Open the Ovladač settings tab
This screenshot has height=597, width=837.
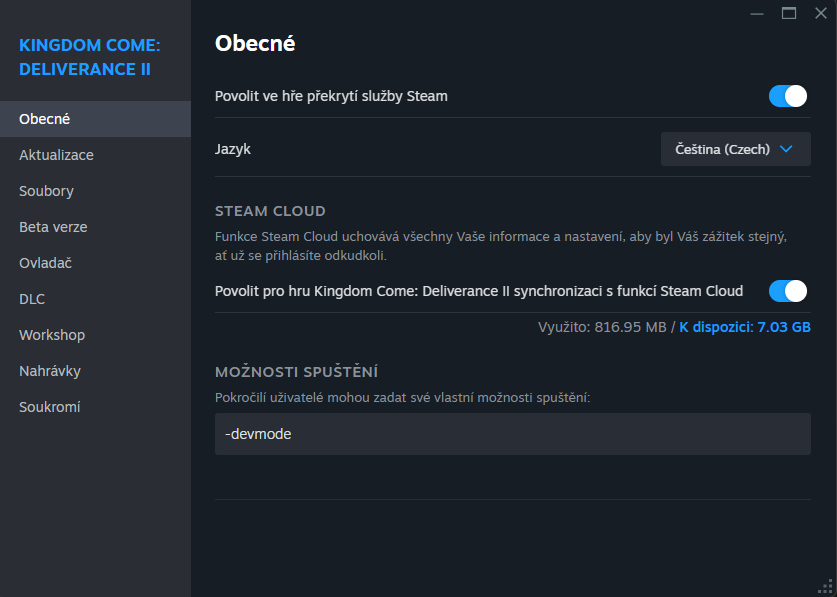45,263
